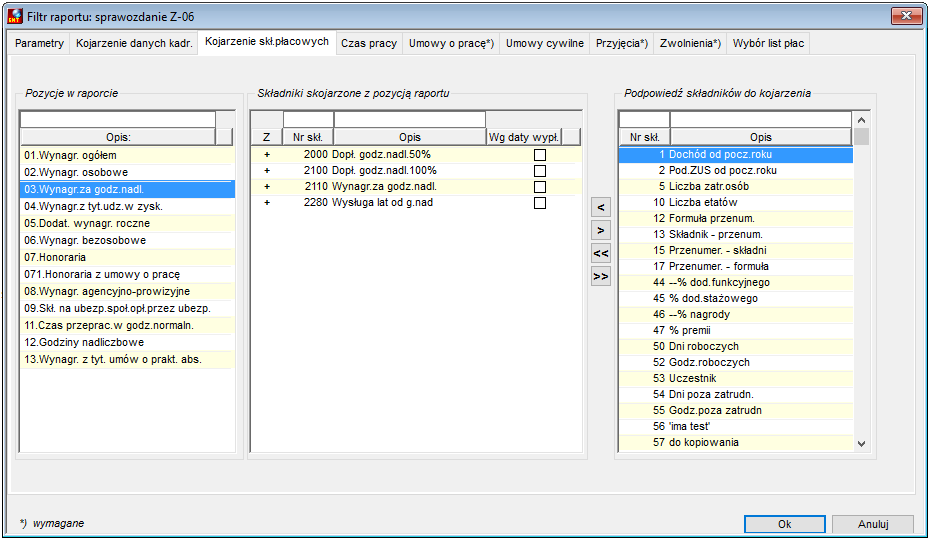Open the Wybór list płac tab
Image resolution: width=929 pixels, height=540 pixels.
point(768,43)
